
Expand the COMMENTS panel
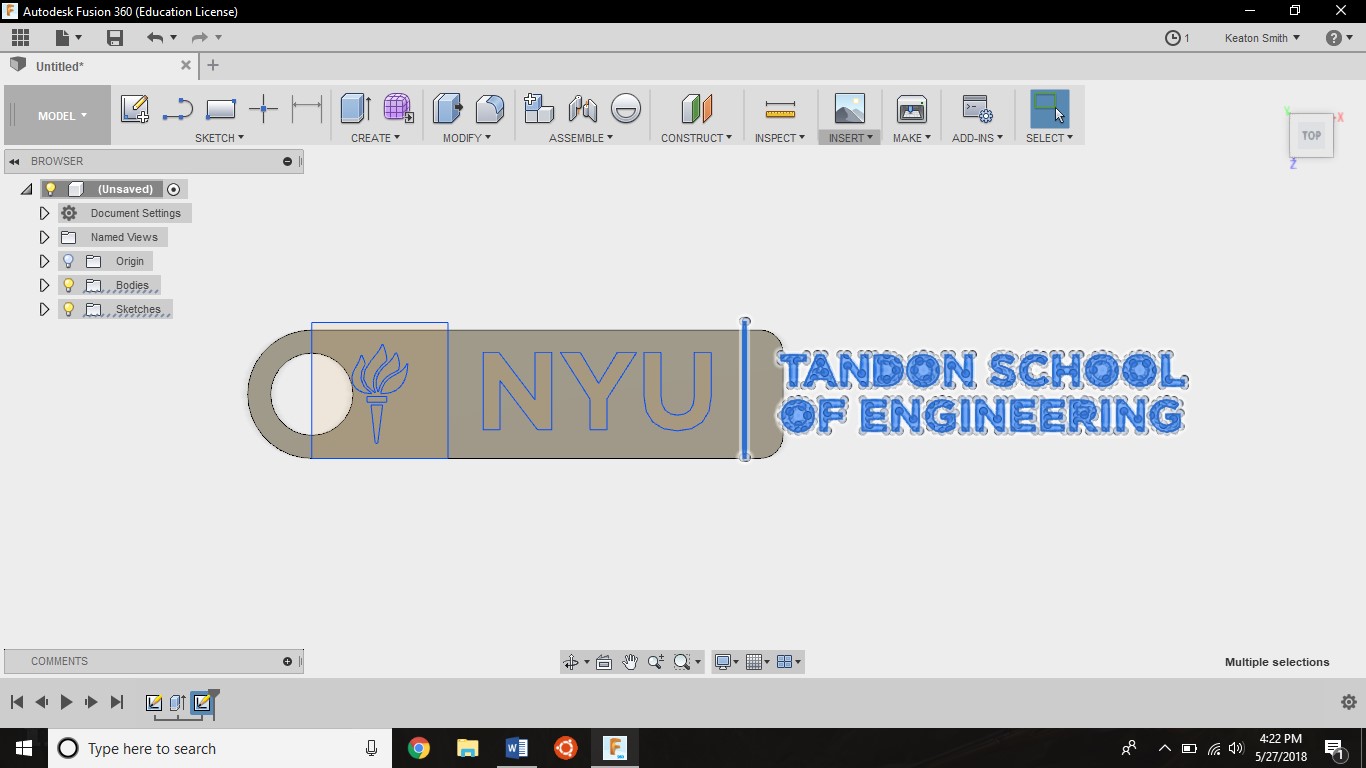[x=288, y=661]
